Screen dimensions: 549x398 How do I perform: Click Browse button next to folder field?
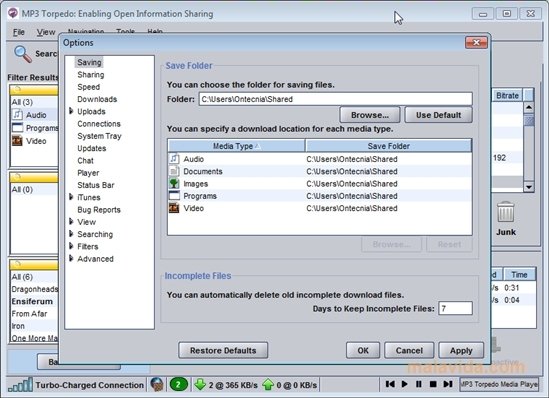coord(370,115)
